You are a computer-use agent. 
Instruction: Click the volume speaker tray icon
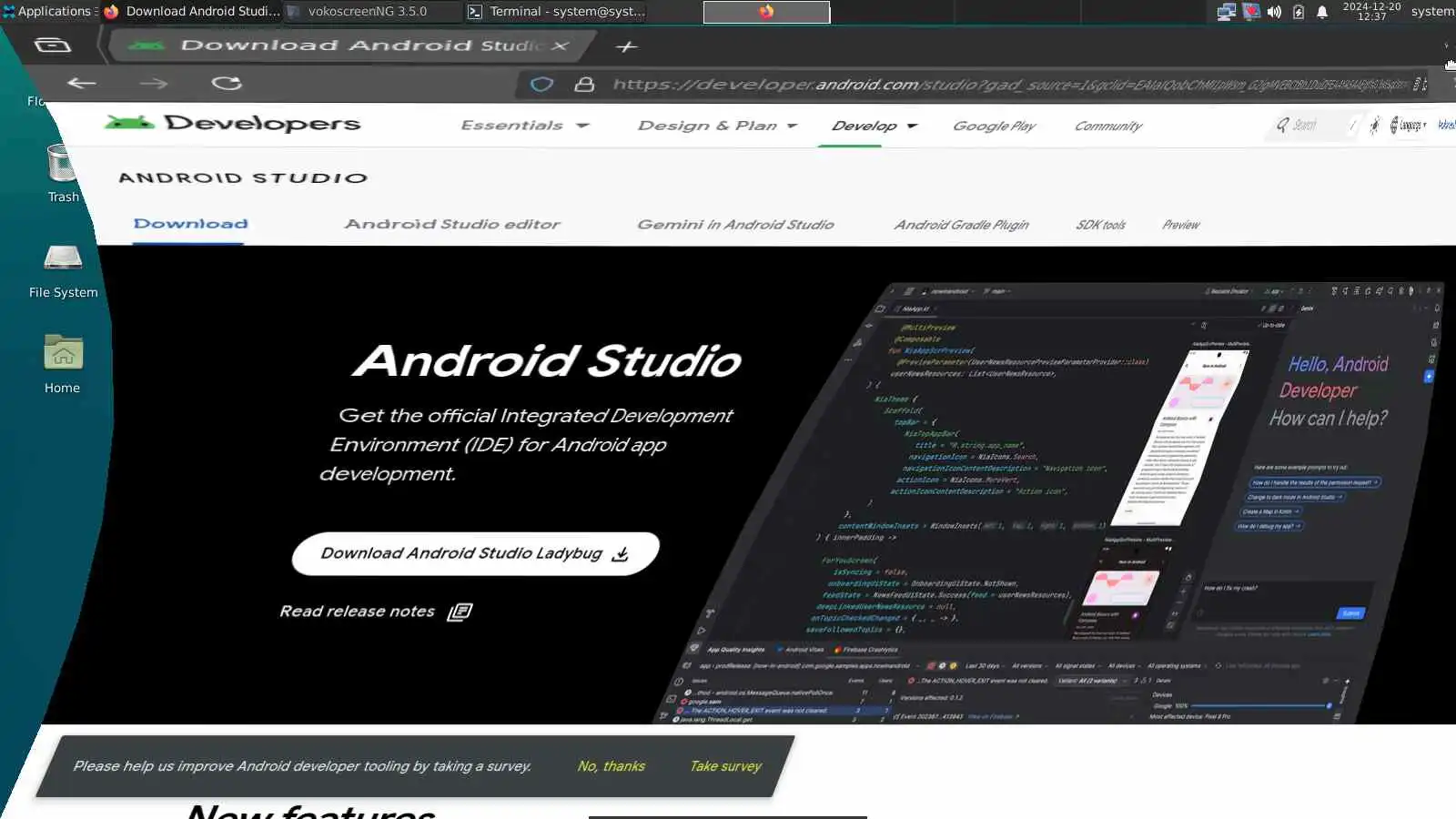pyautogui.click(x=1274, y=12)
